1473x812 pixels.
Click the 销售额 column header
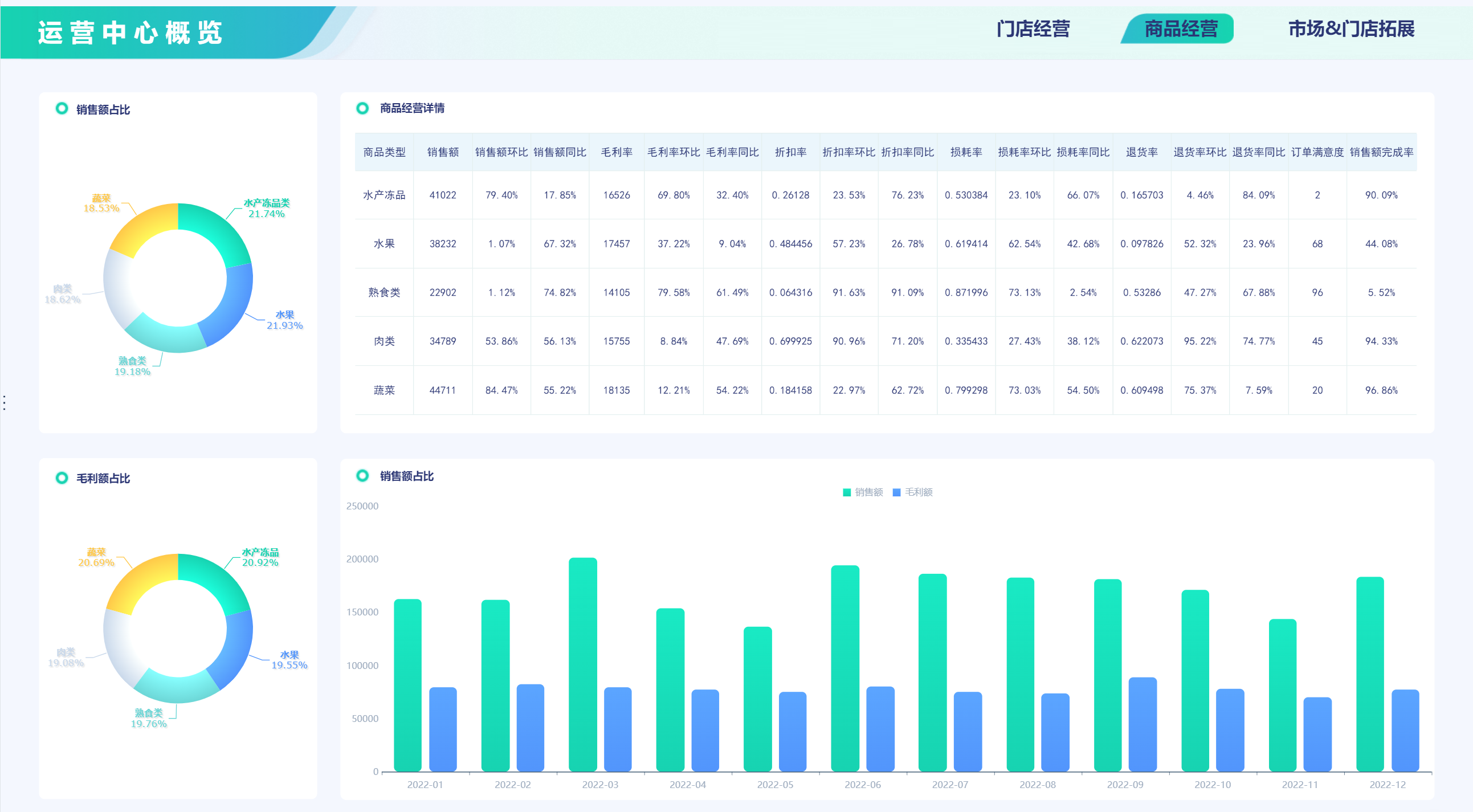pyautogui.click(x=443, y=152)
